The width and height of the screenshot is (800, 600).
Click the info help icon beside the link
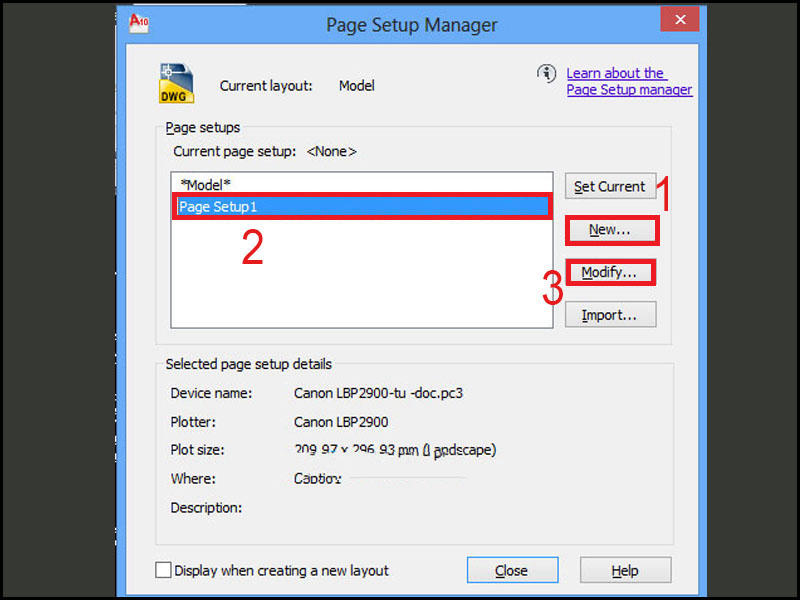pos(546,74)
